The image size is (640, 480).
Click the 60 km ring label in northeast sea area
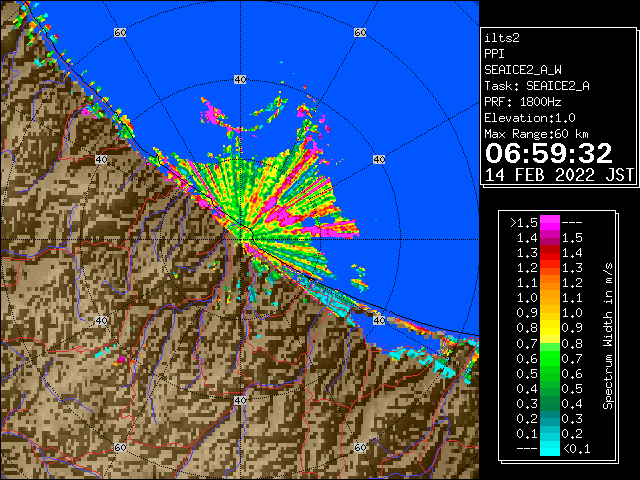[x=360, y=32]
